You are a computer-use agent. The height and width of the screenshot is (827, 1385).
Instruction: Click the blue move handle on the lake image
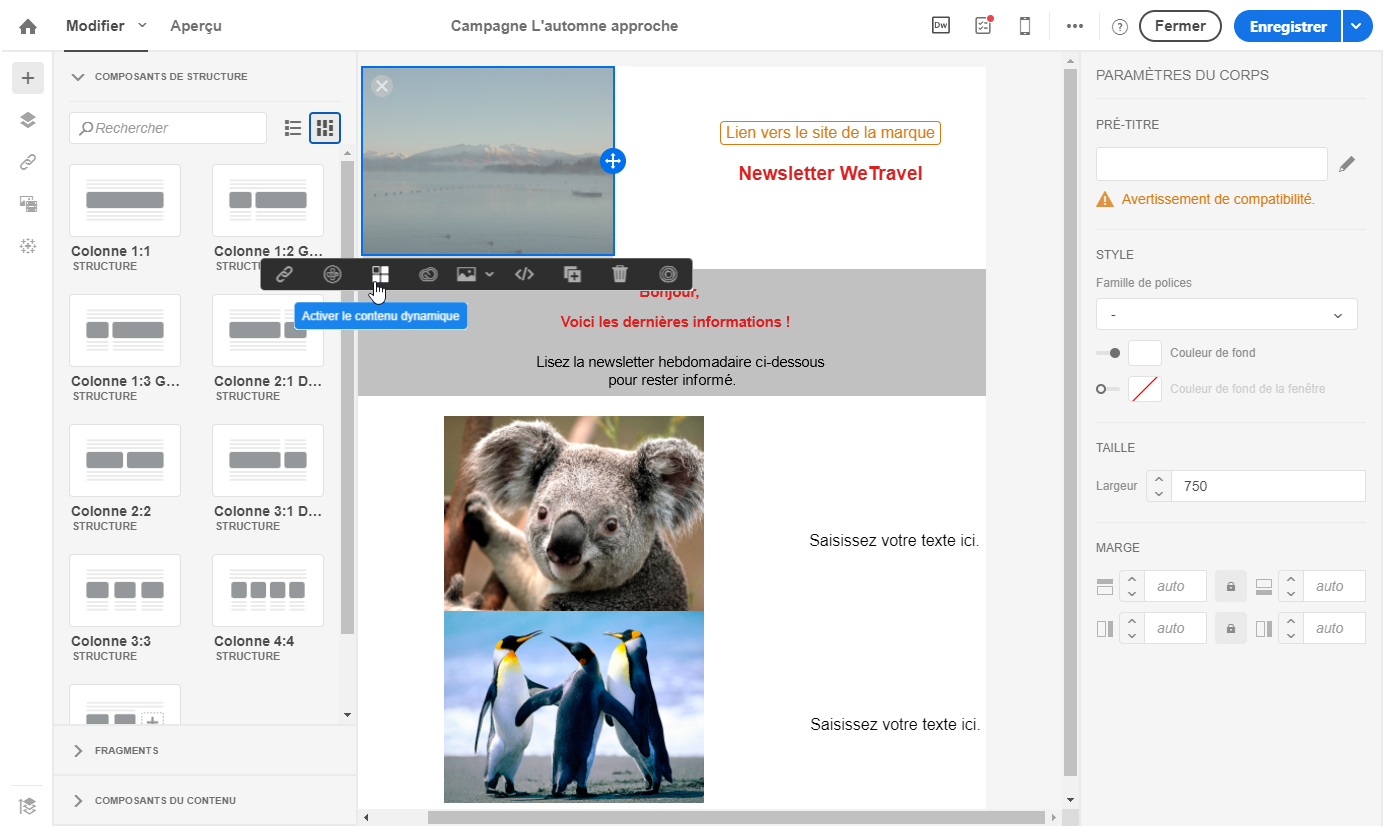(613, 160)
